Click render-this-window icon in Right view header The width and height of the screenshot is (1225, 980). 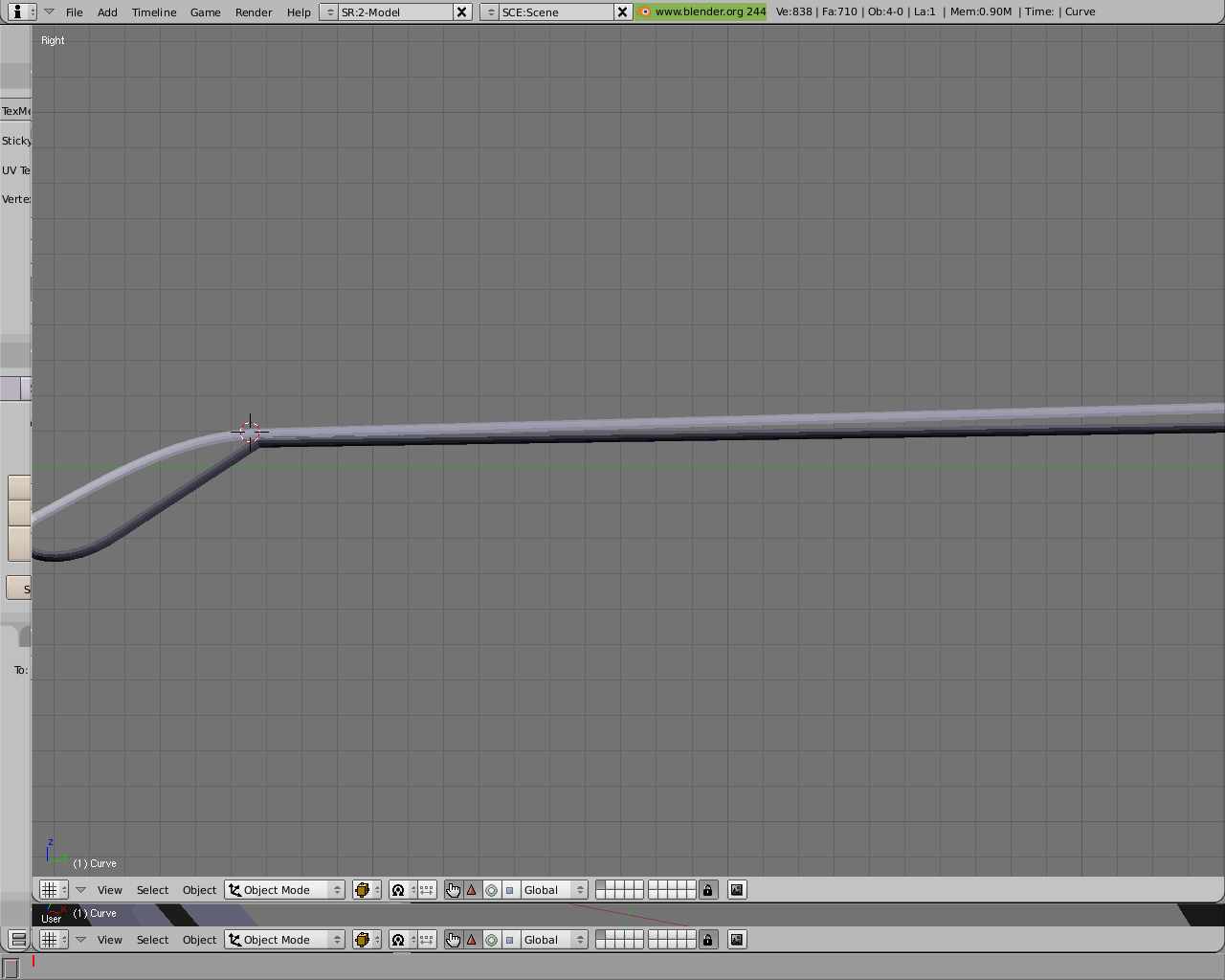[737, 890]
